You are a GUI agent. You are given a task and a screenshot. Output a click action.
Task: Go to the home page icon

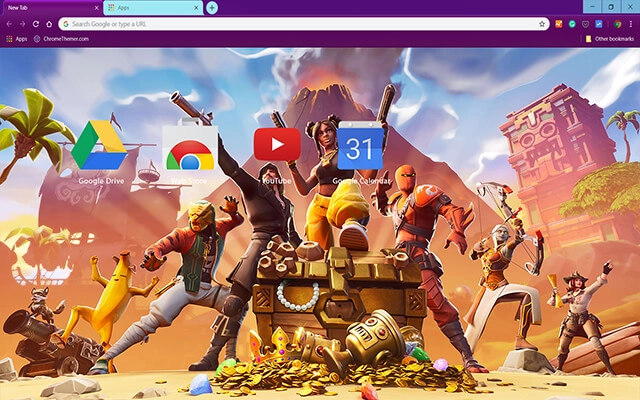click(x=49, y=24)
